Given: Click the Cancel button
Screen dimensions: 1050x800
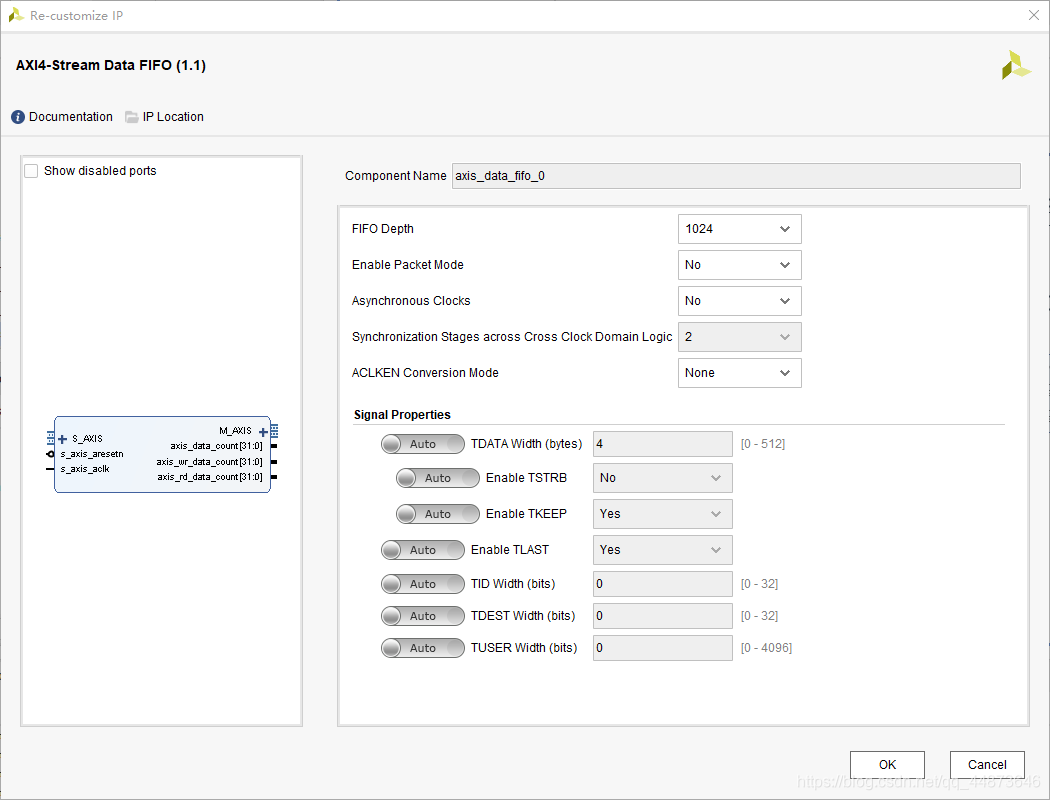Looking at the screenshot, I should tap(987, 765).
